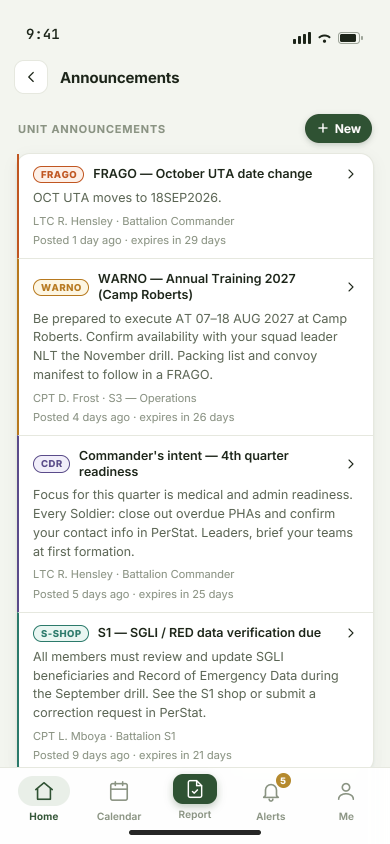The width and height of the screenshot is (390, 844).
Task: Open the Home tab icon
Action: click(44, 791)
